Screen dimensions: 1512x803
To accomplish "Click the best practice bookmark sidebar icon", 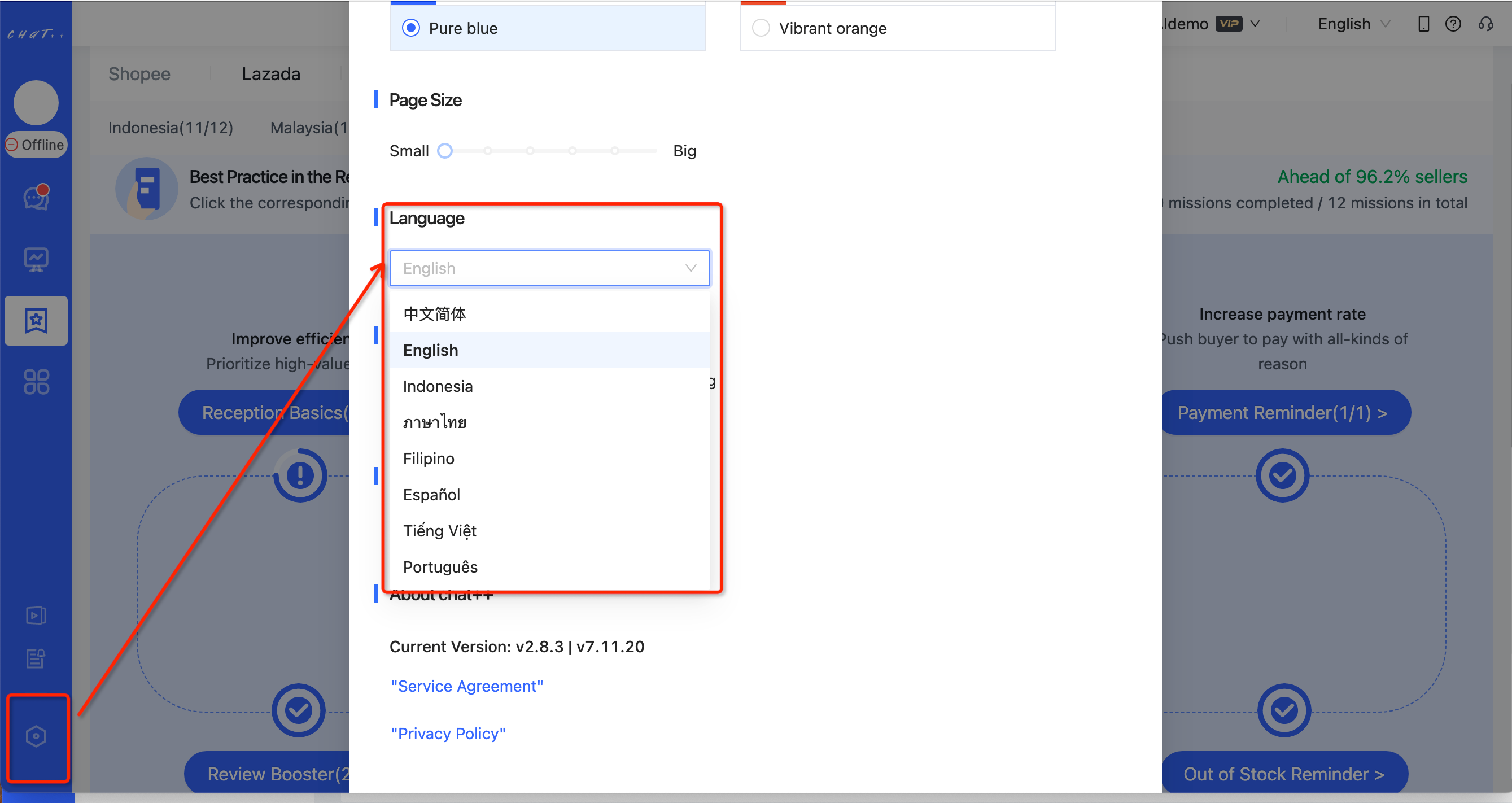I will (36, 321).
